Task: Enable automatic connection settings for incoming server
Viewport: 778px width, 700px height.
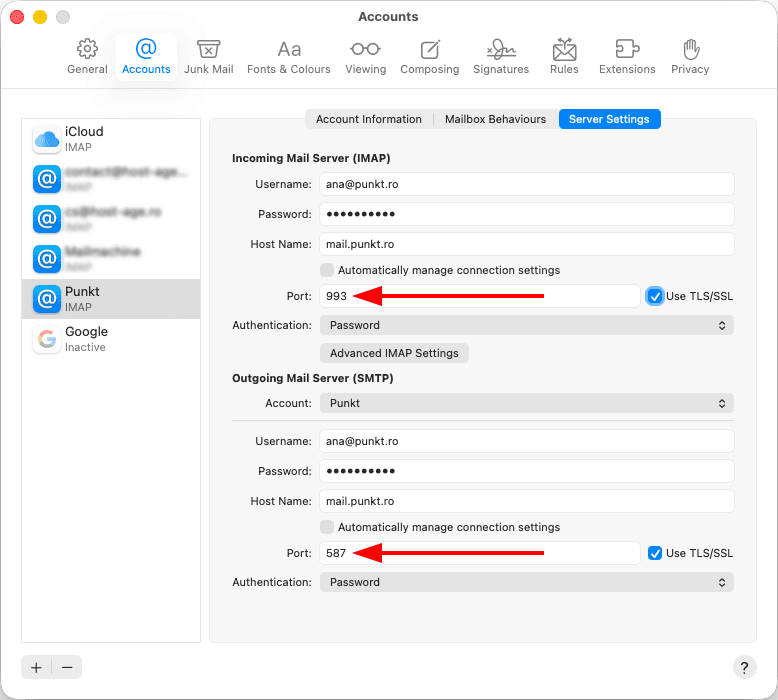Action: click(x=327, y=270)
